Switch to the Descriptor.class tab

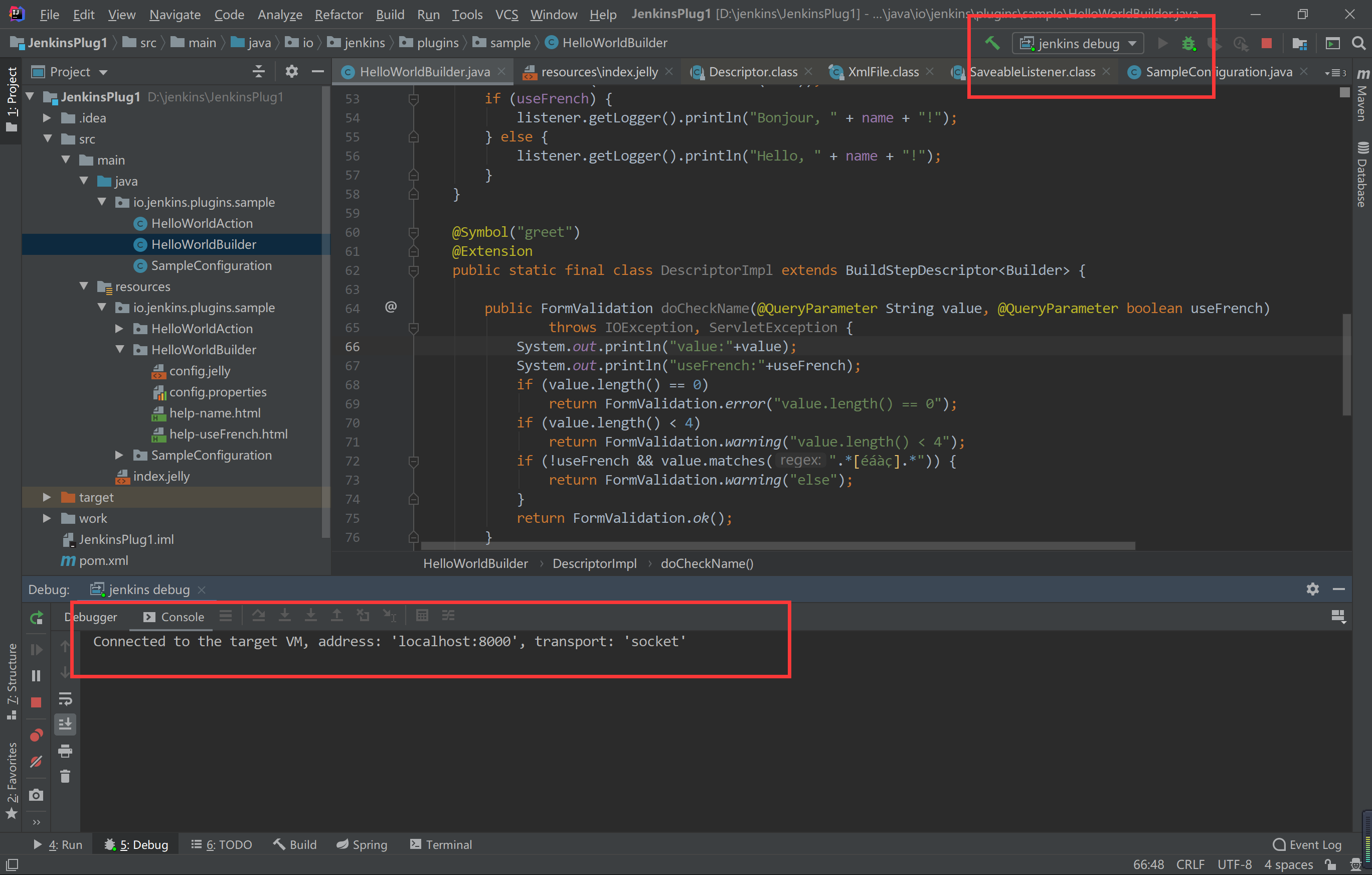(x=751, y=72)
